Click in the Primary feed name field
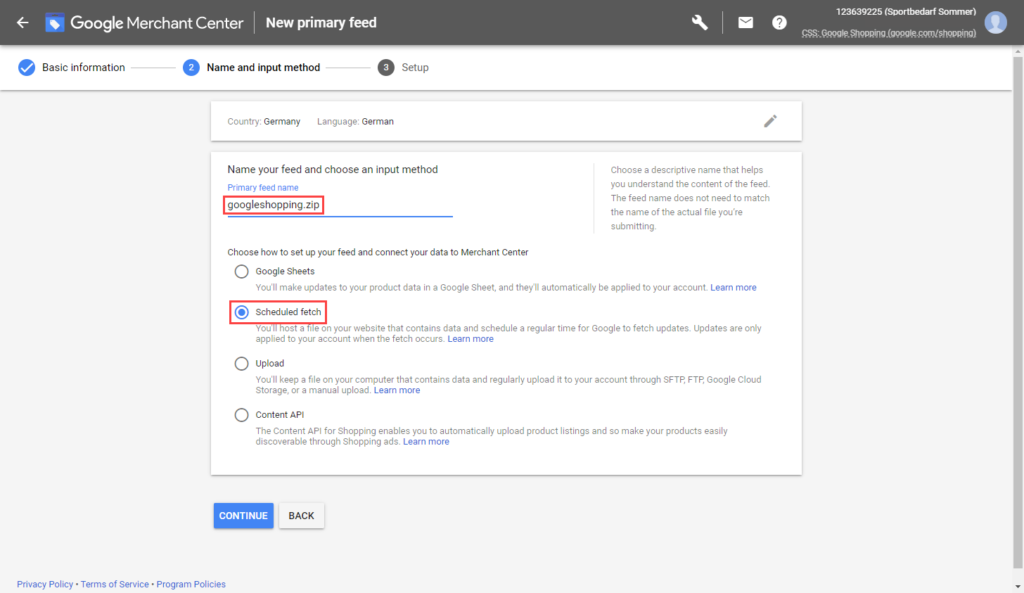 [x=340, y=205]
